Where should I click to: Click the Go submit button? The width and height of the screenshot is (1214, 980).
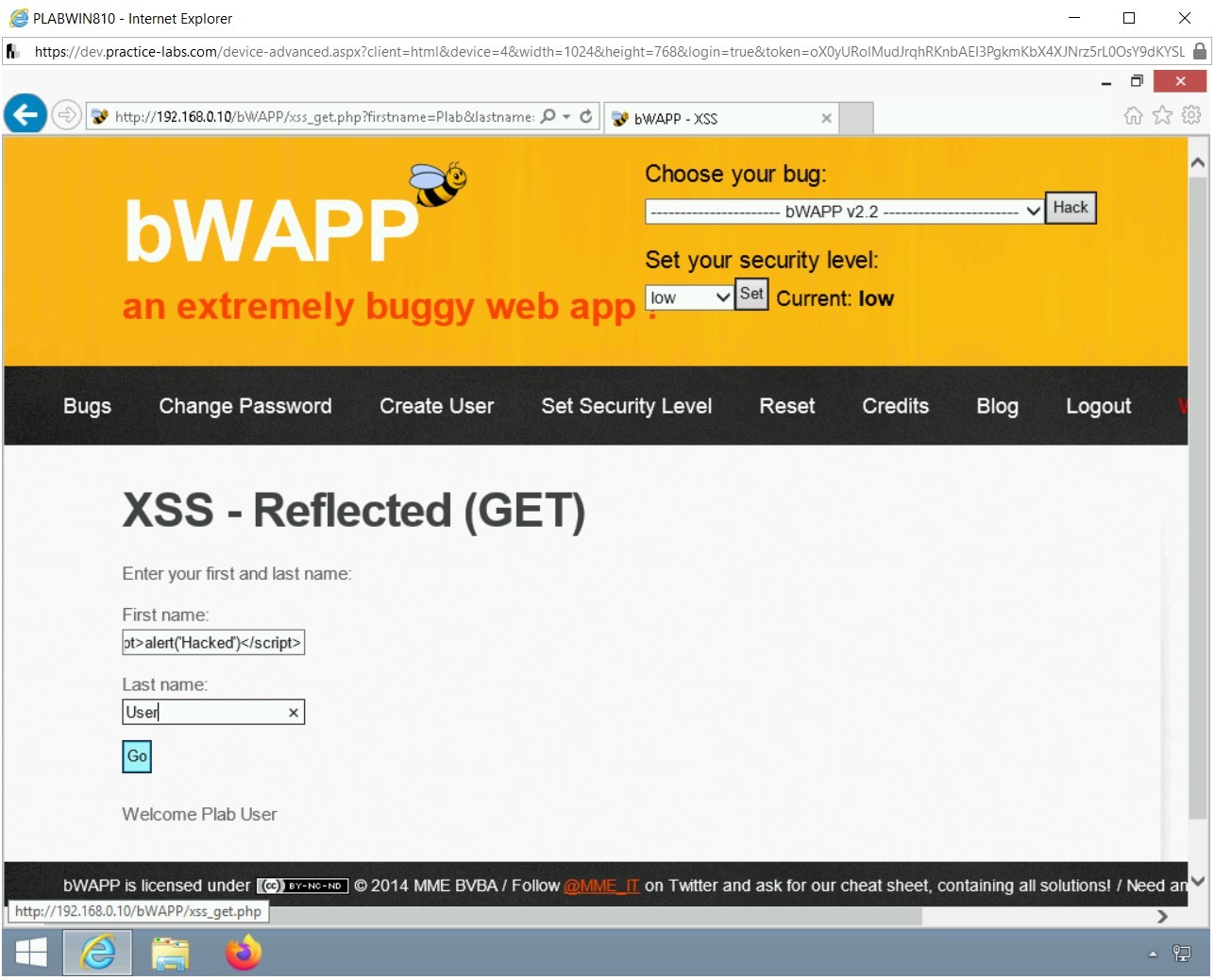tap(136, 756)
